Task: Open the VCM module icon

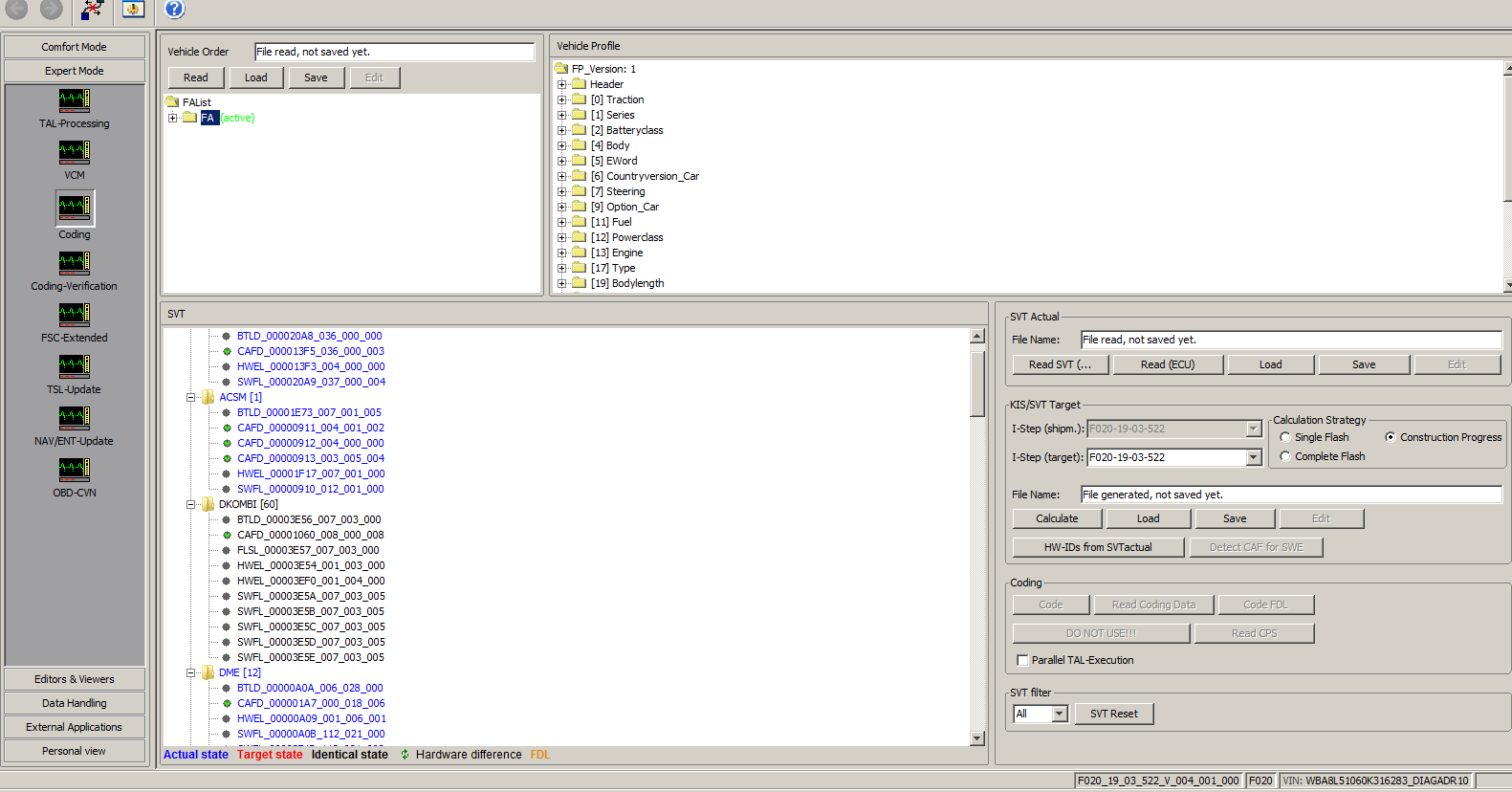Action: (75, 152)
